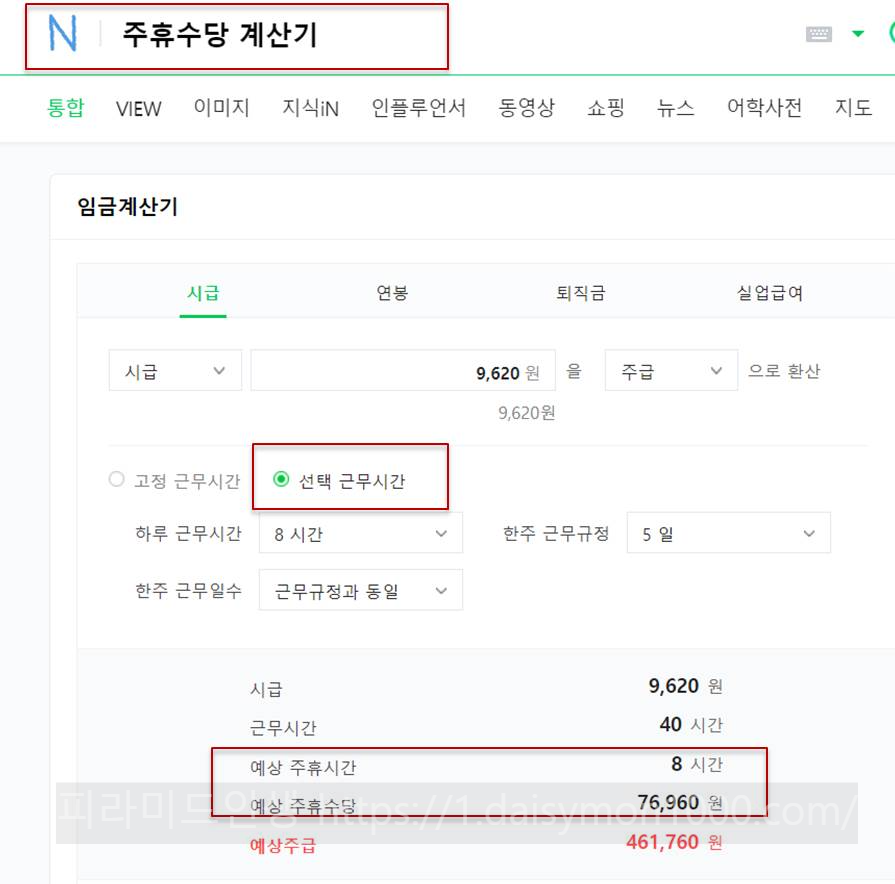Open the 한주 근무규정 5일 dropdown
The image size is (895, 884).
click(x=727, y=533)
